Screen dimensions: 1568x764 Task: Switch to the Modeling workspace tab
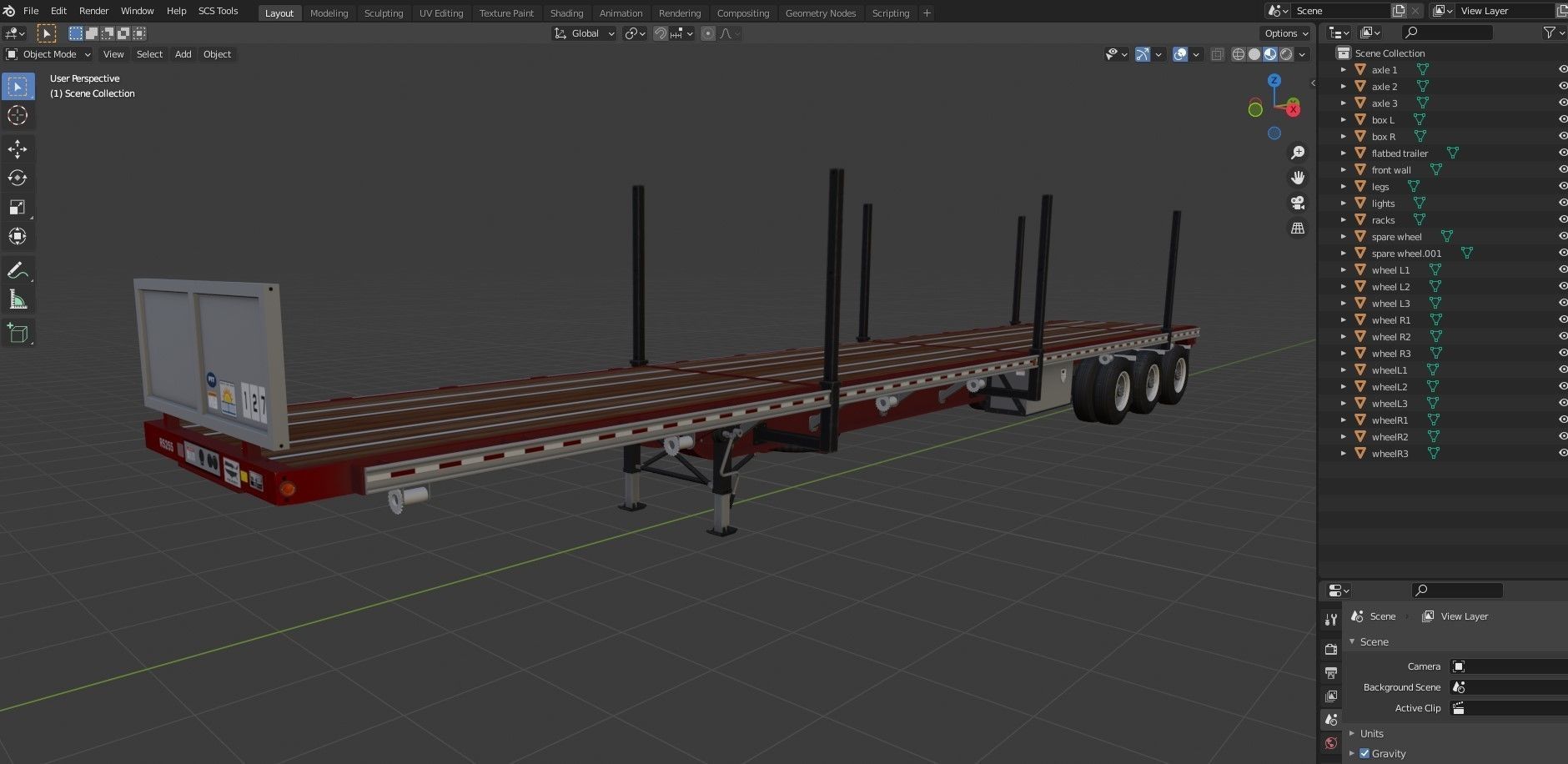pos(329,13)
